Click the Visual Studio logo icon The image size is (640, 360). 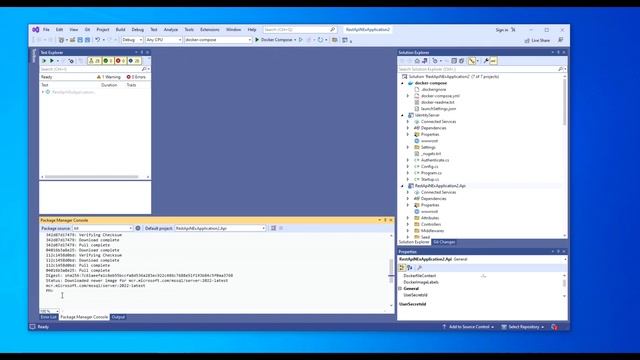pyautogui.click(x=36, y=30)
